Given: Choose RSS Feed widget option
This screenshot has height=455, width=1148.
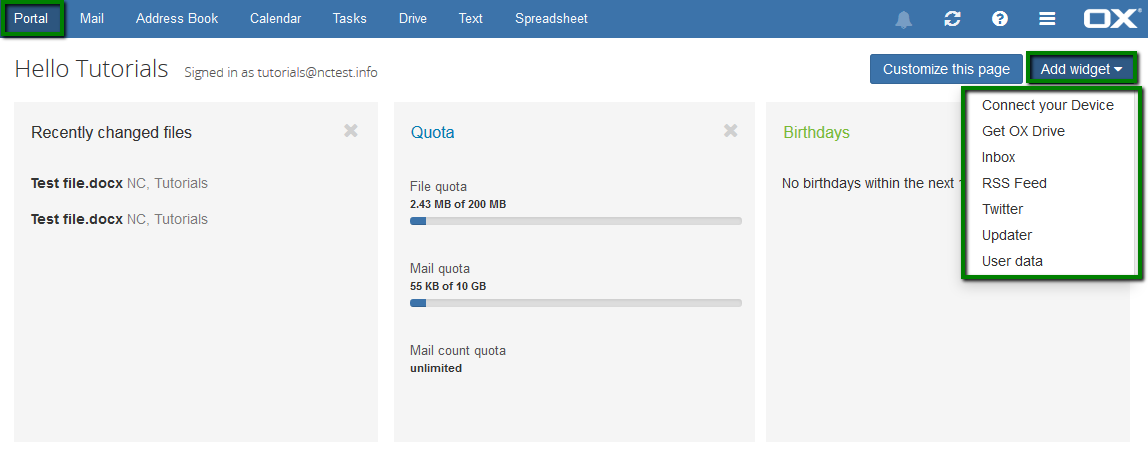Looking at the screenshot, I should [x=1014, y=183].
